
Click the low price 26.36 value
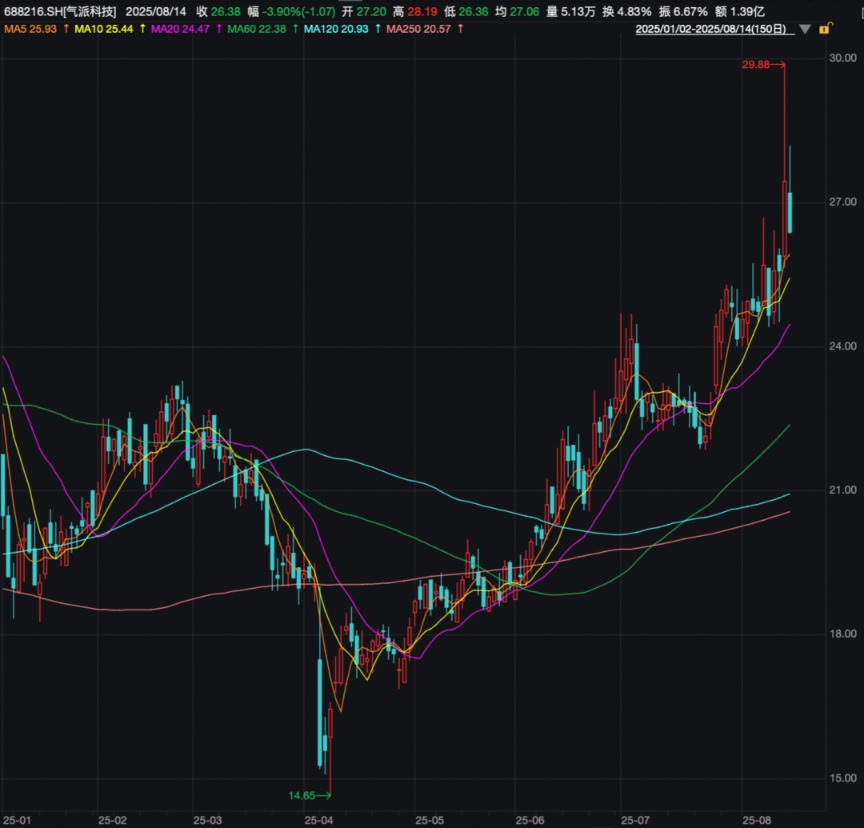(x=473, y=12)
